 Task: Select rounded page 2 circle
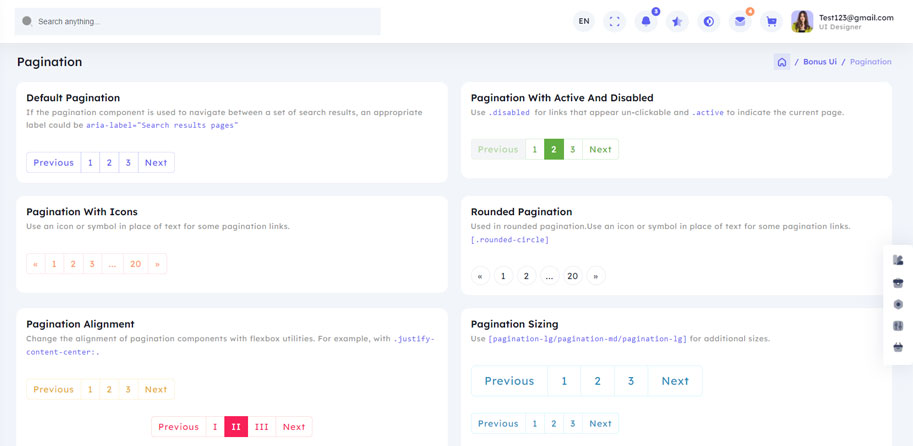coord(526,276)
